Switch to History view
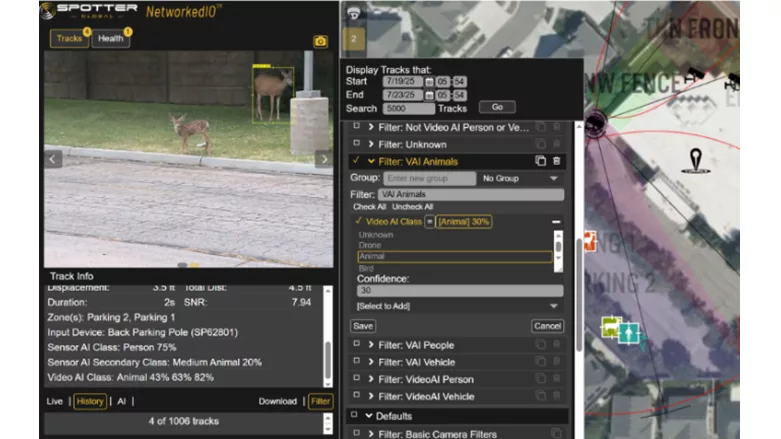The width and height of the screenshot is (781, 439). point(90,401)
